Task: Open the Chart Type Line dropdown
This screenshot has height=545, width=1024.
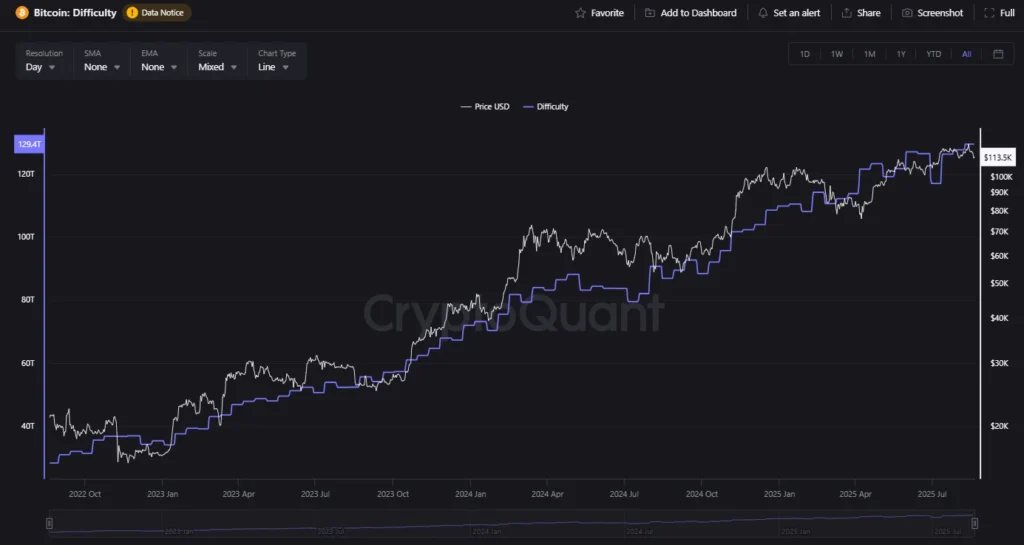Action: click(x=277, y=61)
